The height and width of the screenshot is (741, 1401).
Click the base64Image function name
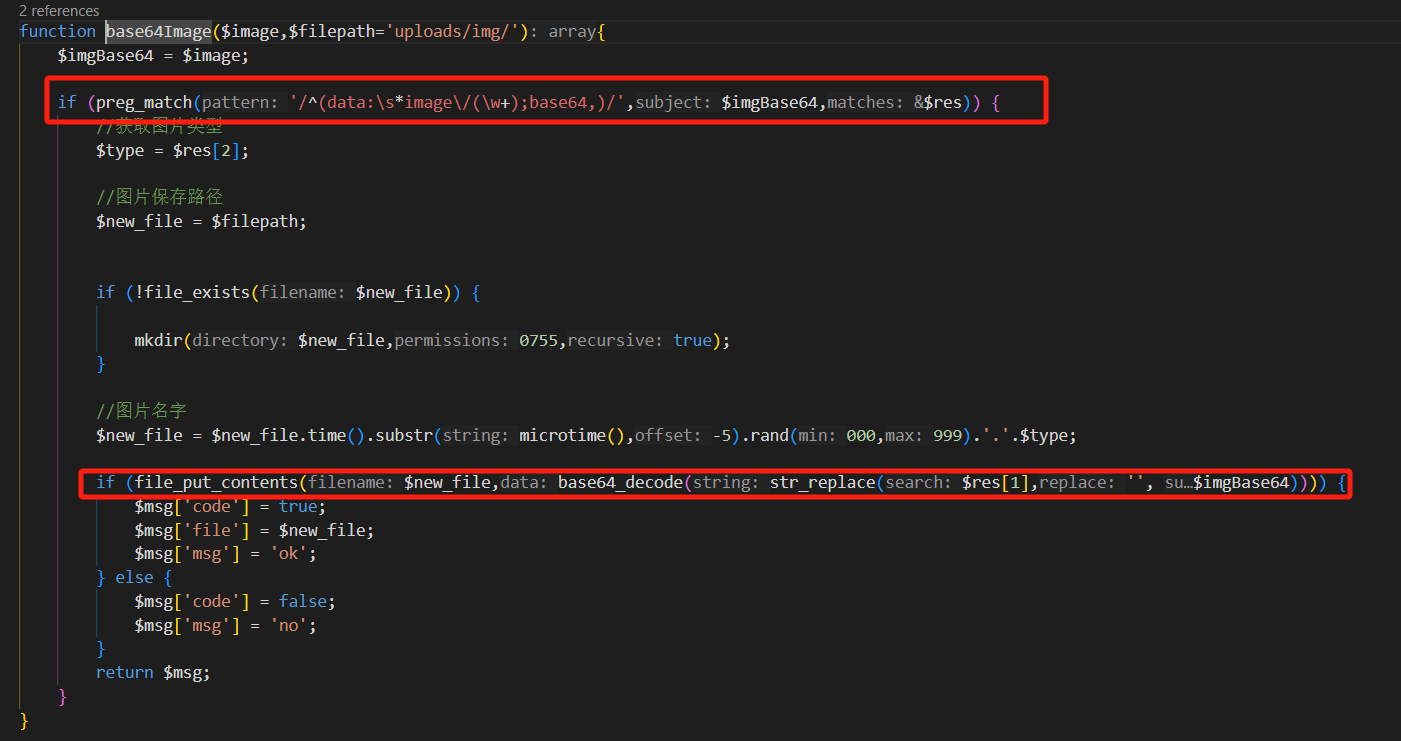[158, 31]
